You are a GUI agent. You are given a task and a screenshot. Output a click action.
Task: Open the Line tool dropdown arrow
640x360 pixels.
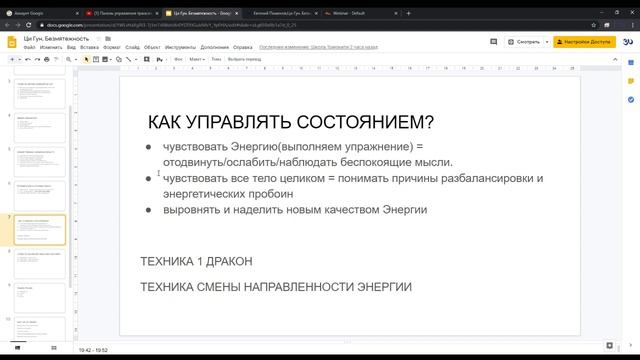click(x=136, y=59)
